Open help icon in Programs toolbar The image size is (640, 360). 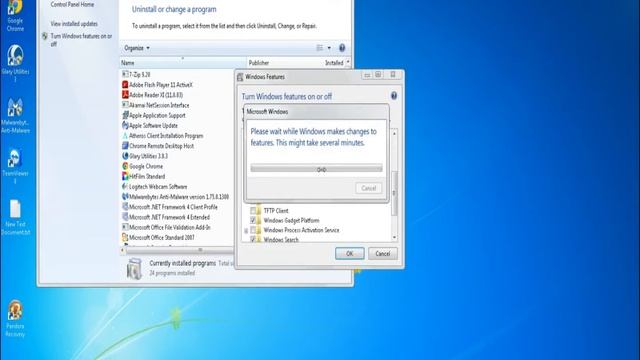tap(342, 48)
